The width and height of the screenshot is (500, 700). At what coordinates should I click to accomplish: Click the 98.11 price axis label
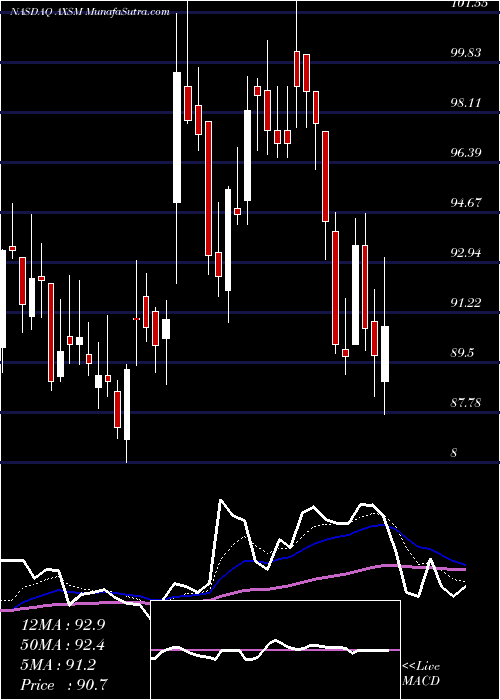(466, 103)
